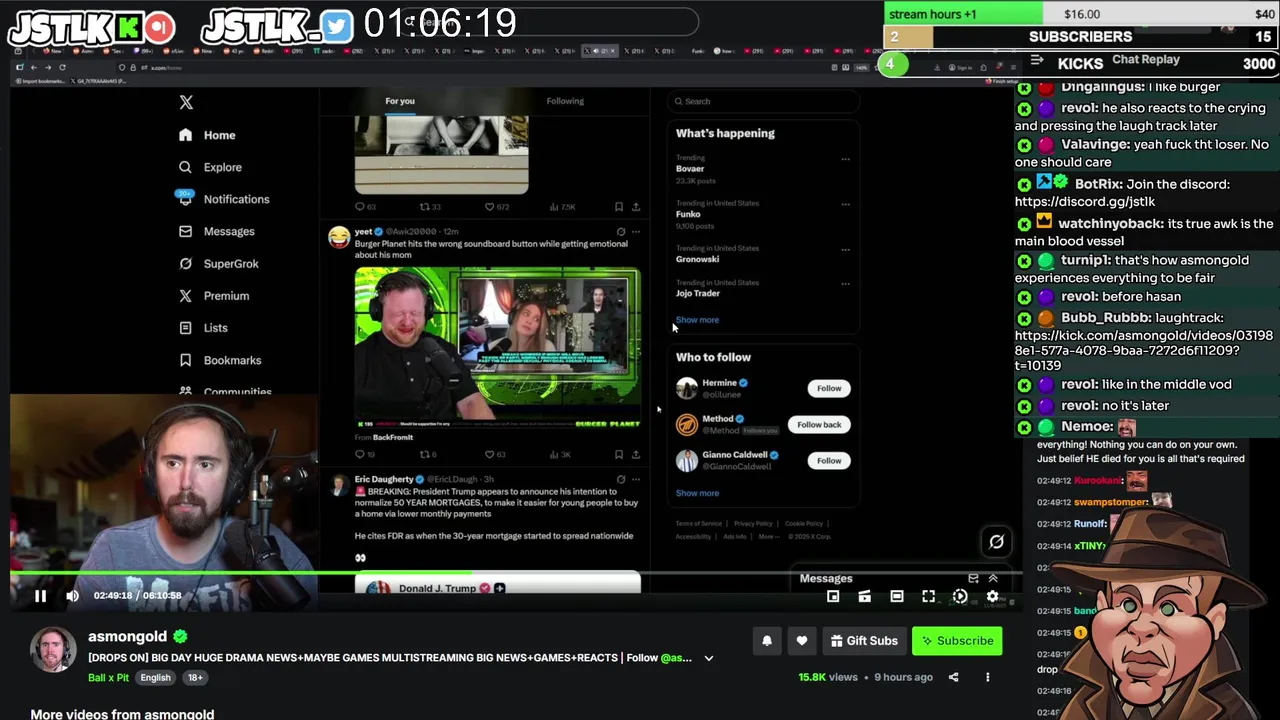Pause the Kick video playback
The image size is (1280, 720).
pos(40,596)
